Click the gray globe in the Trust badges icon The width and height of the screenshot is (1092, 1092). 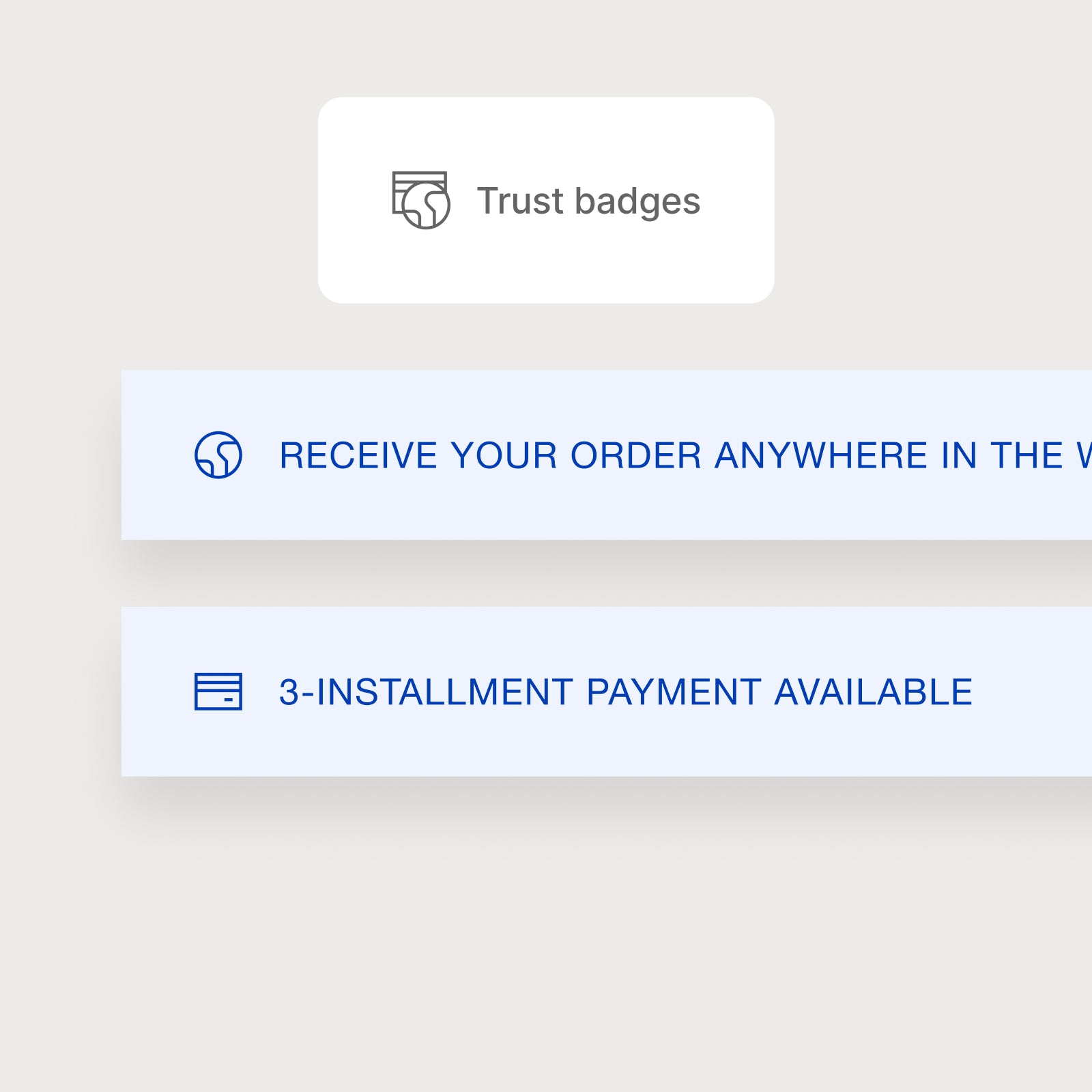coord(427,205)
